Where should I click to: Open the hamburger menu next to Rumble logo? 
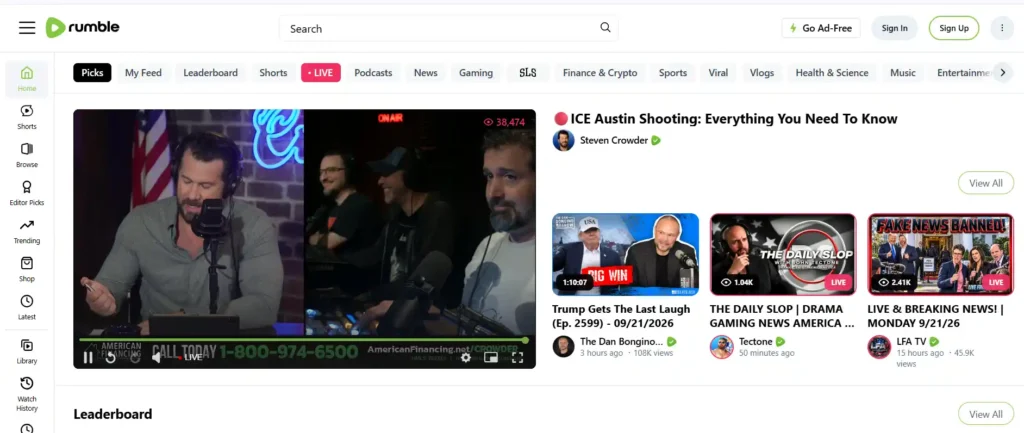tap(27, 28)
